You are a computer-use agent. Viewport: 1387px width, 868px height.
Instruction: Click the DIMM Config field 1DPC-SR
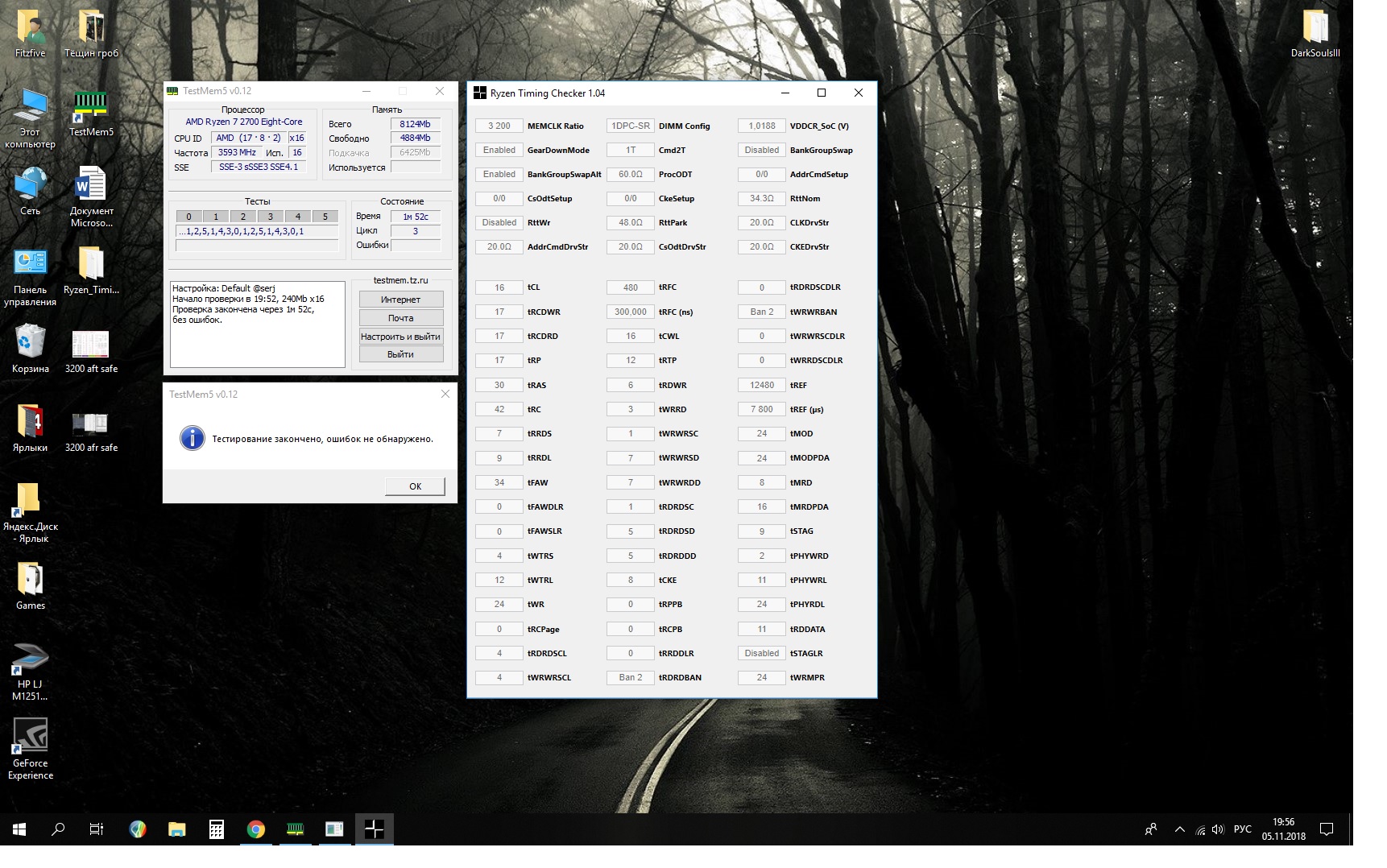click(x=631, y=126)
